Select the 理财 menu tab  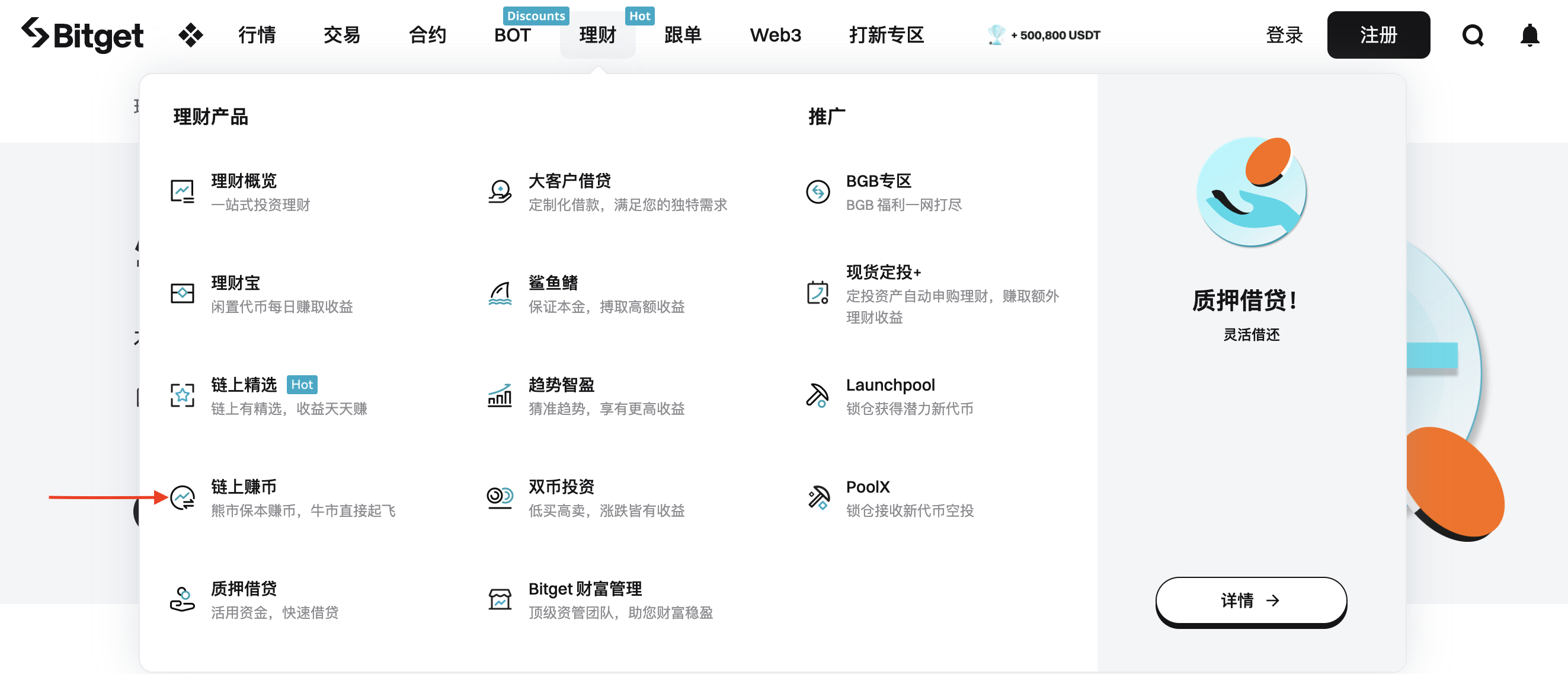click(x=598, y=36)
